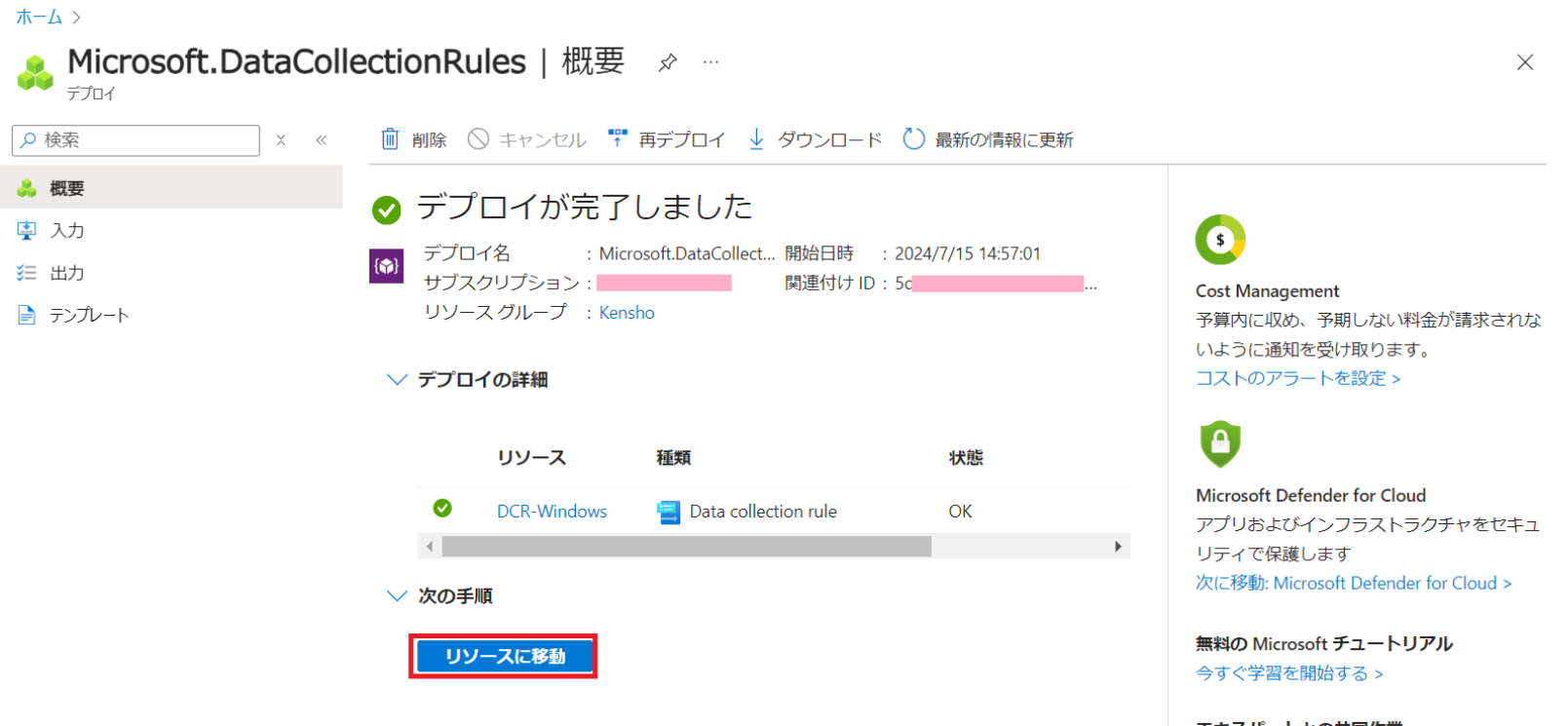This screenshot has height=726, width=1568.
Task: Focus the 検索 search box
Action: point(136,140)
